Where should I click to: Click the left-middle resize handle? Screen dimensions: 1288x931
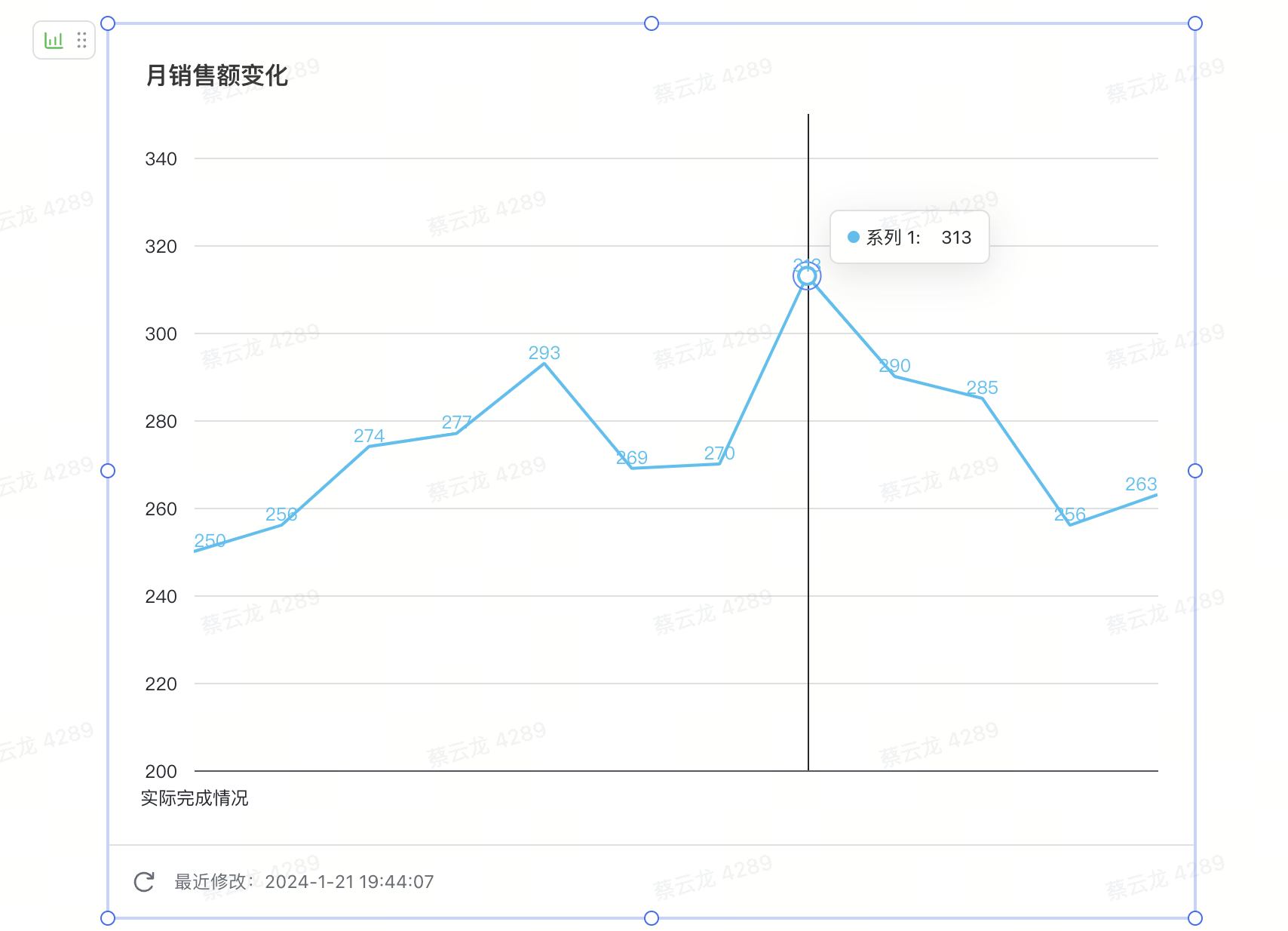tap(108, 471)
